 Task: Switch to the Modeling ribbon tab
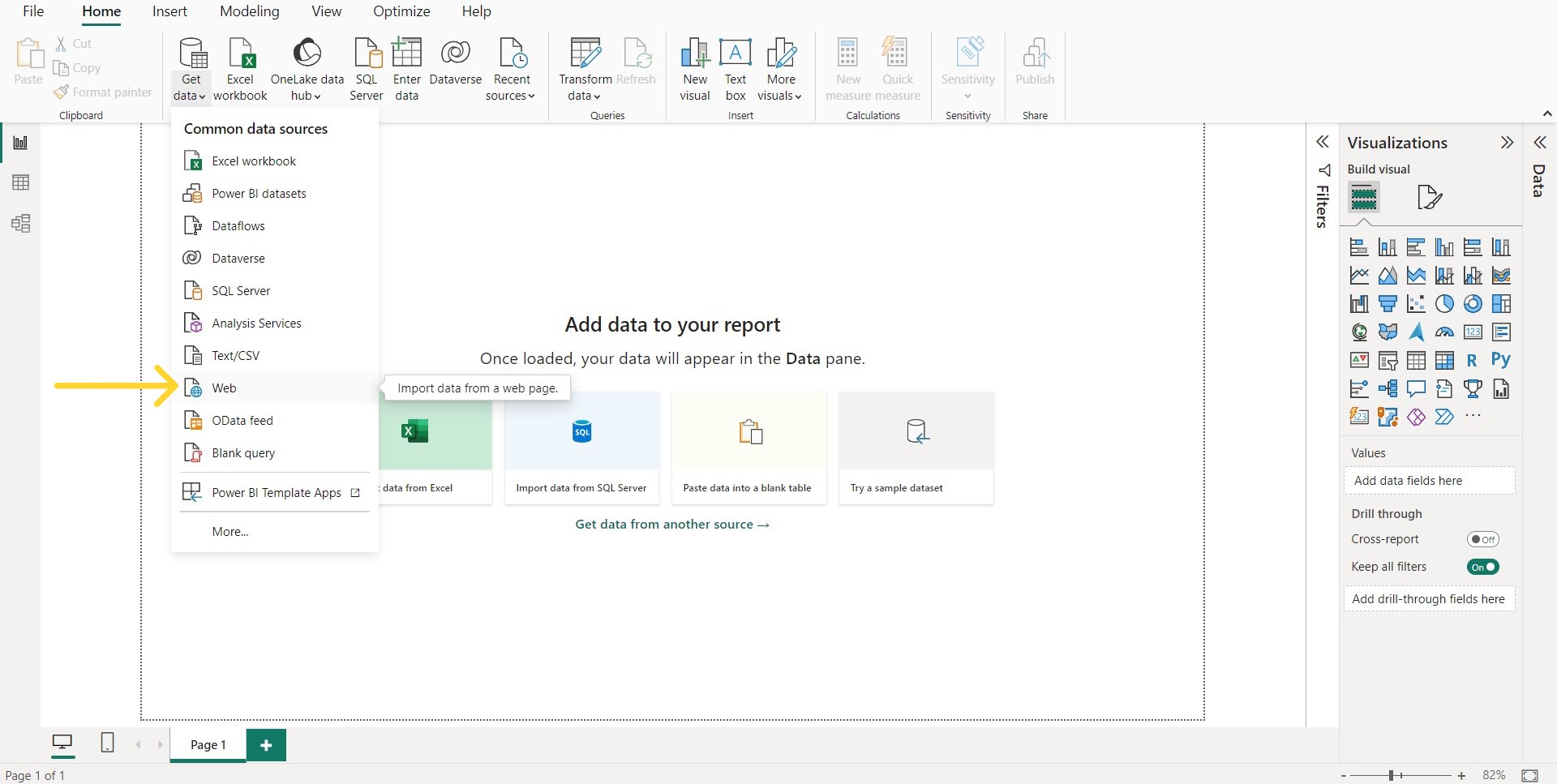(250, 11)
